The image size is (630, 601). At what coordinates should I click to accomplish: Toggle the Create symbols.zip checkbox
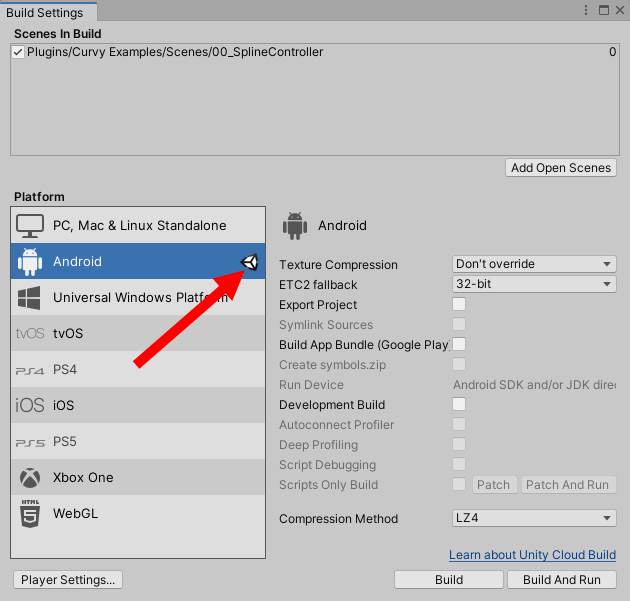click(x=459, y=364)
